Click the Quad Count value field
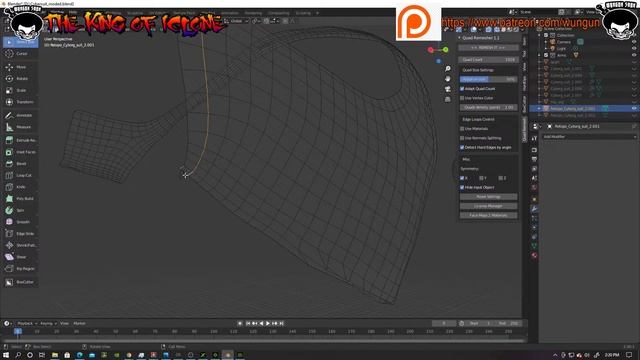Image resolution: width=640 pixels, height=360 pixels. 488,60
